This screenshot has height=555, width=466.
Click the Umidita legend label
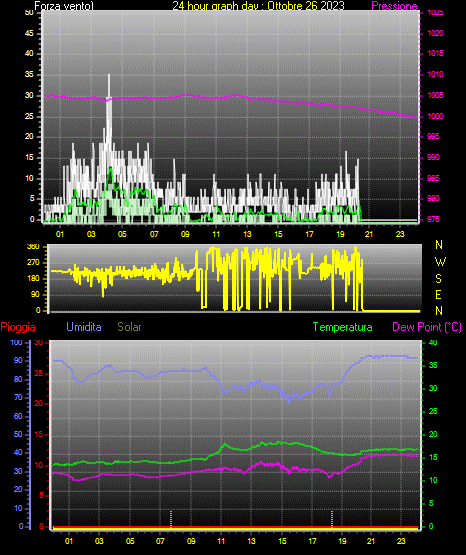point(84,327)
